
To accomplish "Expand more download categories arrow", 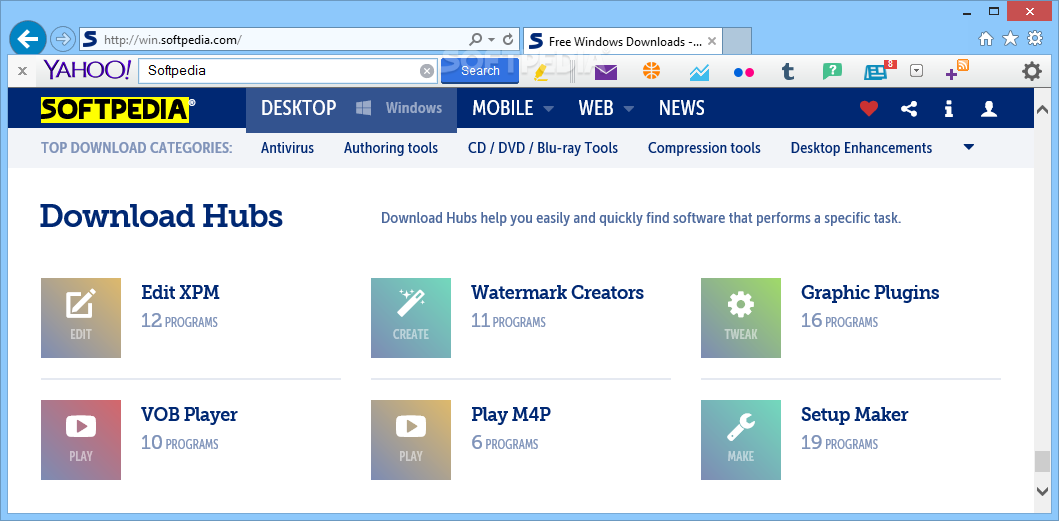I will tap(968, 147).
